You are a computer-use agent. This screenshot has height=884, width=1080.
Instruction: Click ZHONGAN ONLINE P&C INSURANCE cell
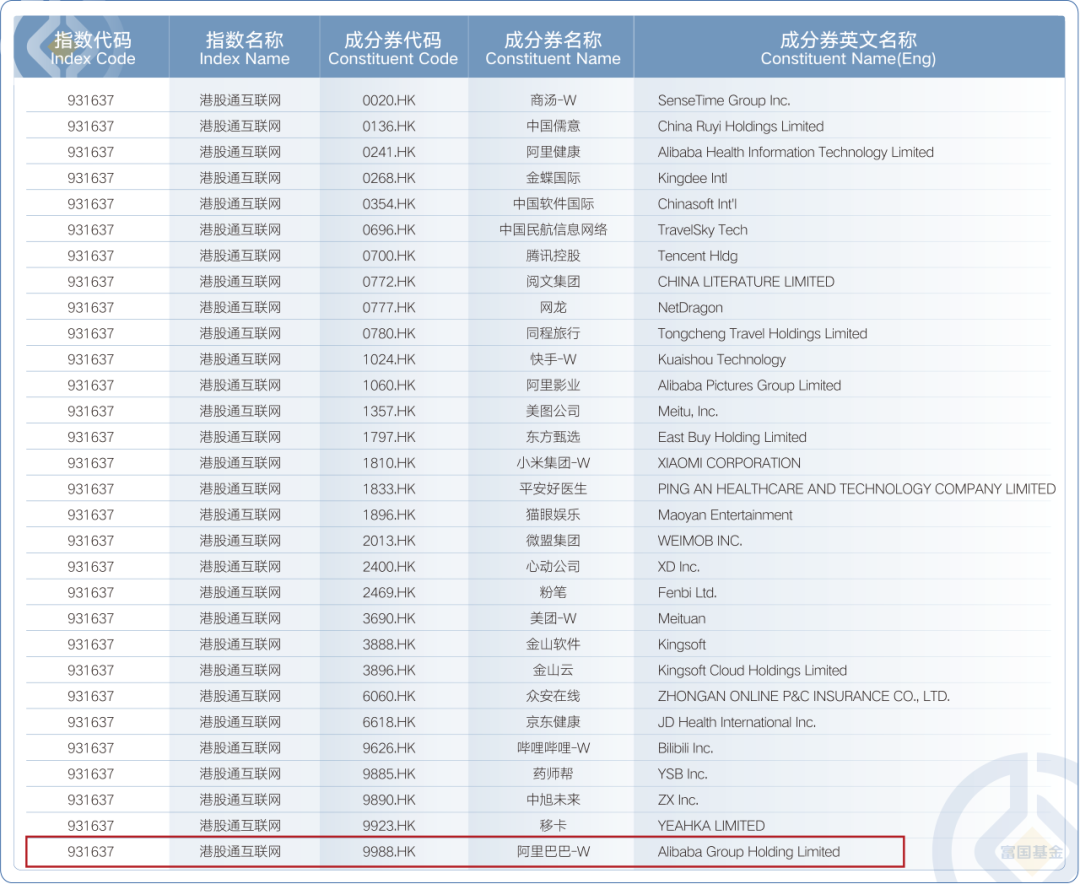(804, 697)
